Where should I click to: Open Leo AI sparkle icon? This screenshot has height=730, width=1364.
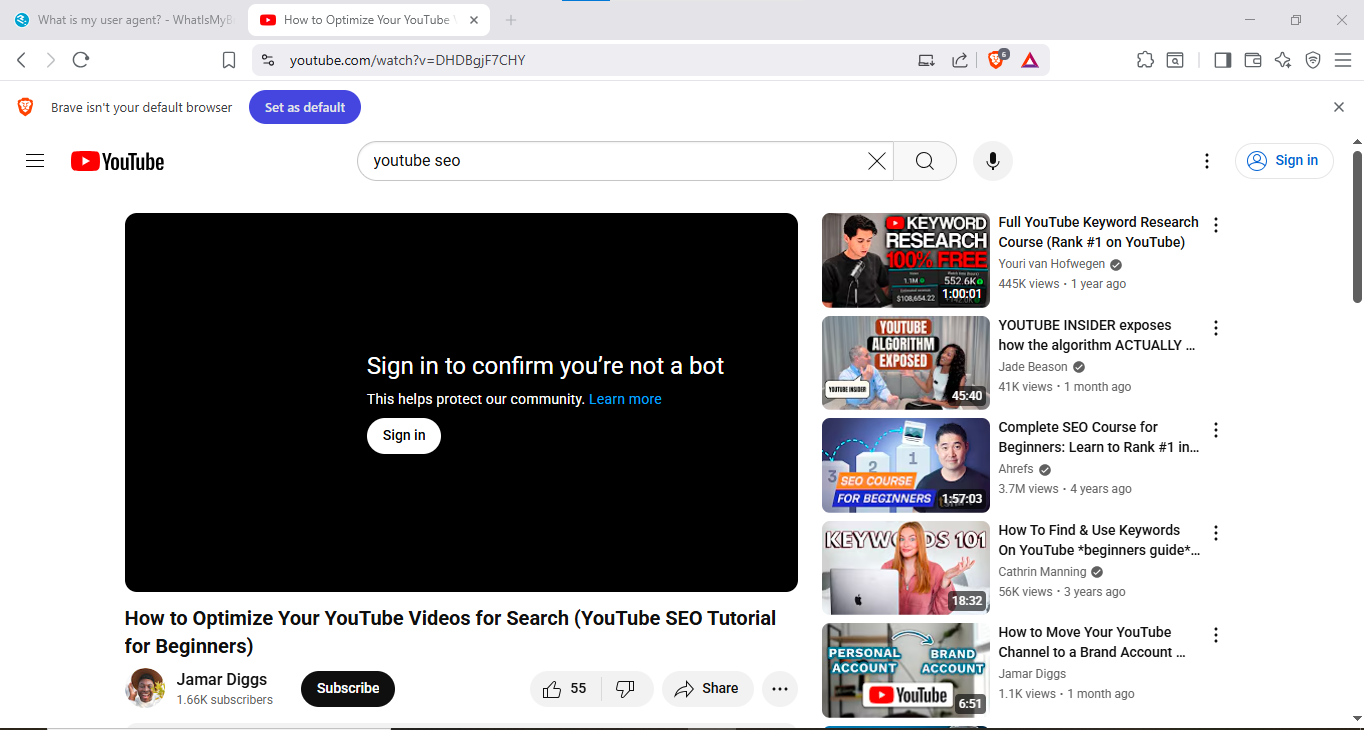tap(1283, 60)
